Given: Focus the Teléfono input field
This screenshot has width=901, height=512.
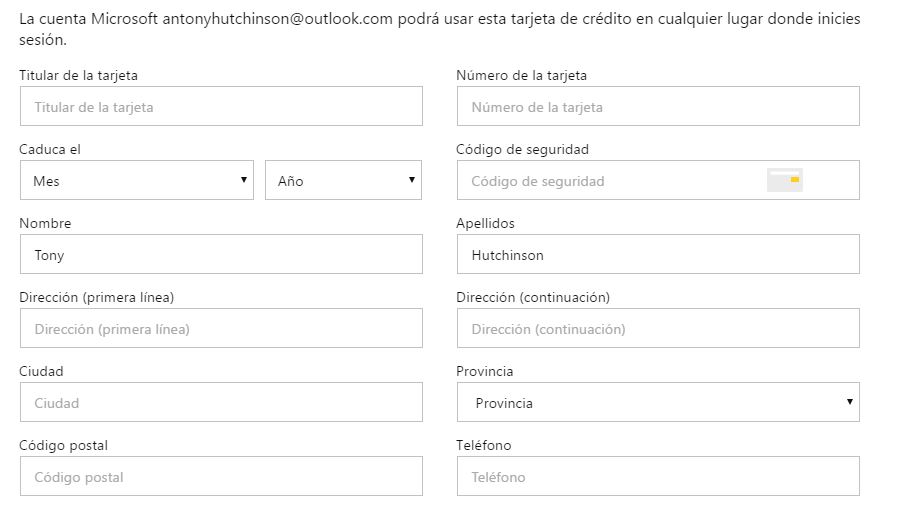Looking at the screenshot, I should point(658,477).
